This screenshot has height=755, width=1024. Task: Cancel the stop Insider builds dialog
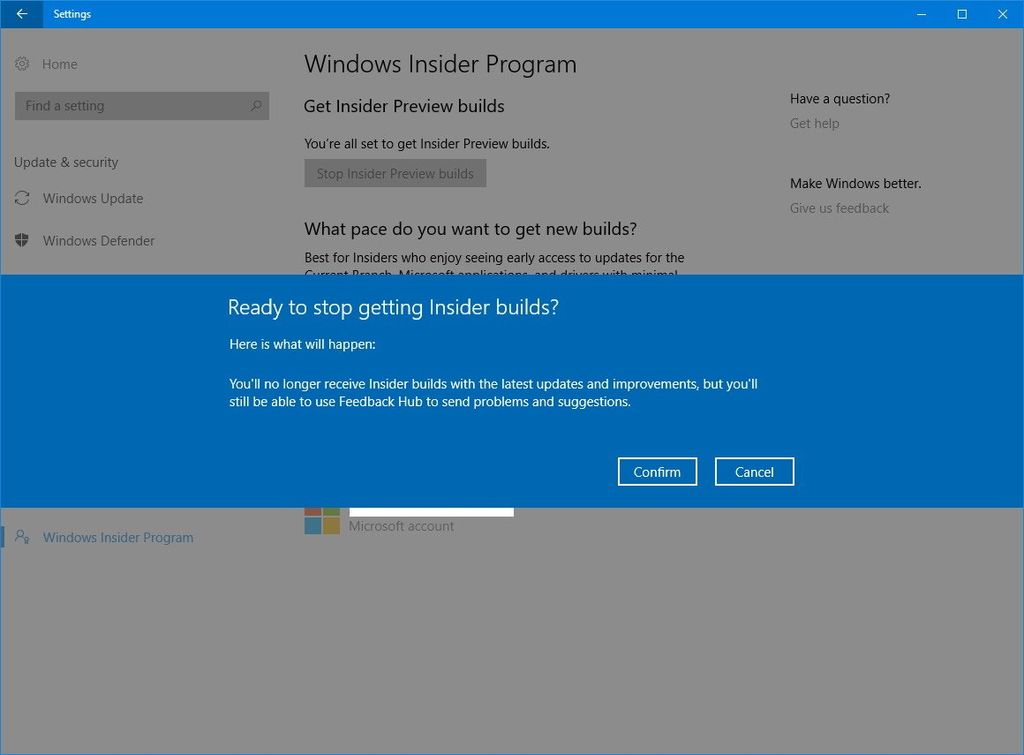click(x=754, y=471)
